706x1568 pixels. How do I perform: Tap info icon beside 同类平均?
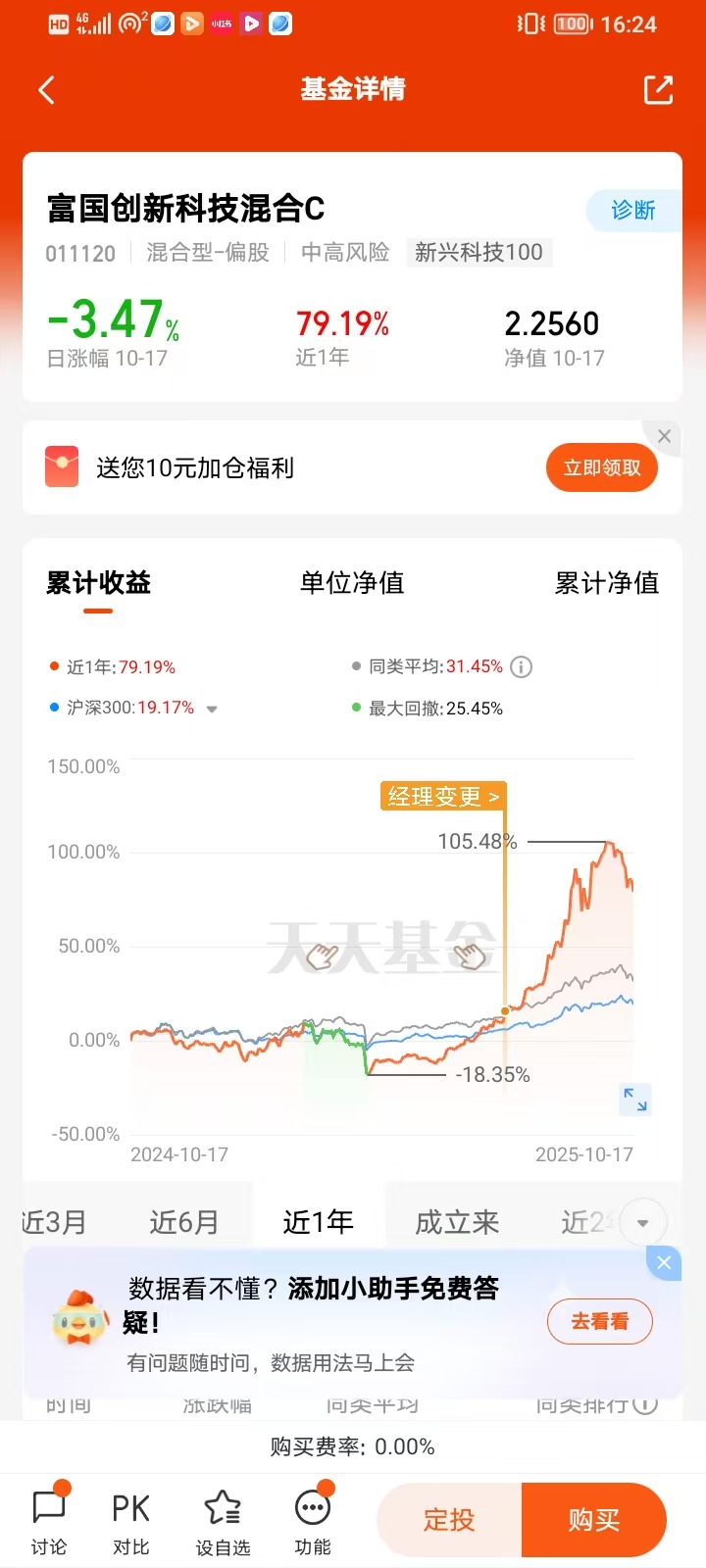[x=522, y=667]
